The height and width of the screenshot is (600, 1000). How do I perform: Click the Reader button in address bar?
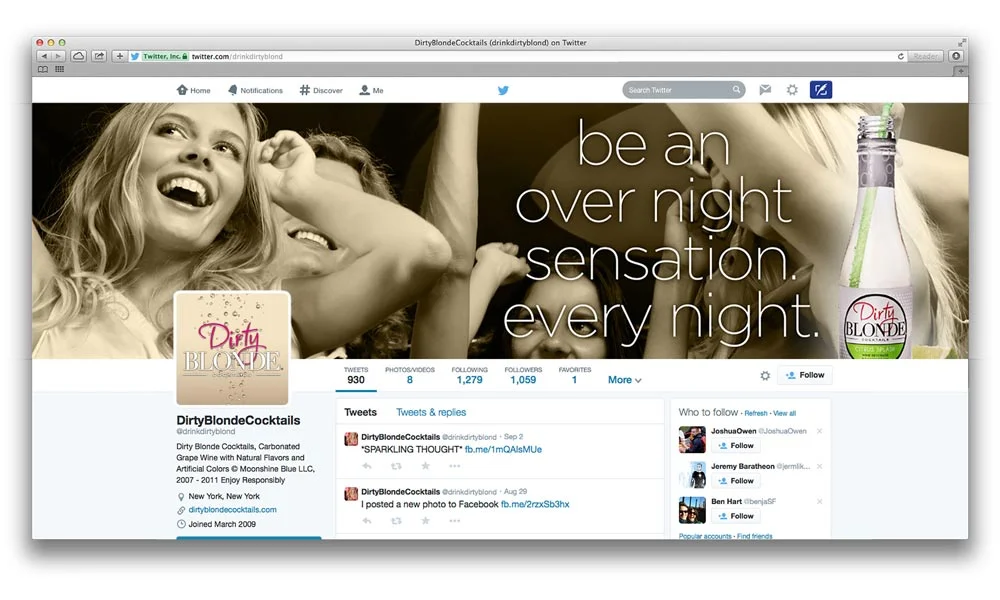click(925, 56)
